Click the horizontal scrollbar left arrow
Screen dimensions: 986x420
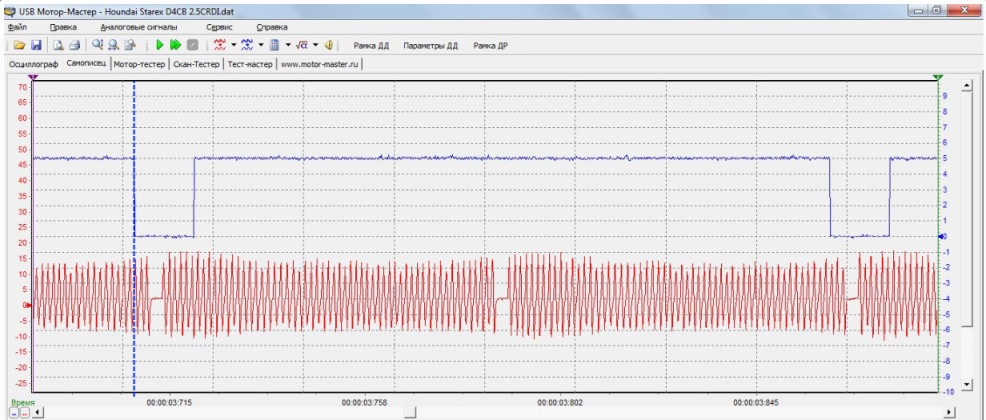(x=37, y=412)
